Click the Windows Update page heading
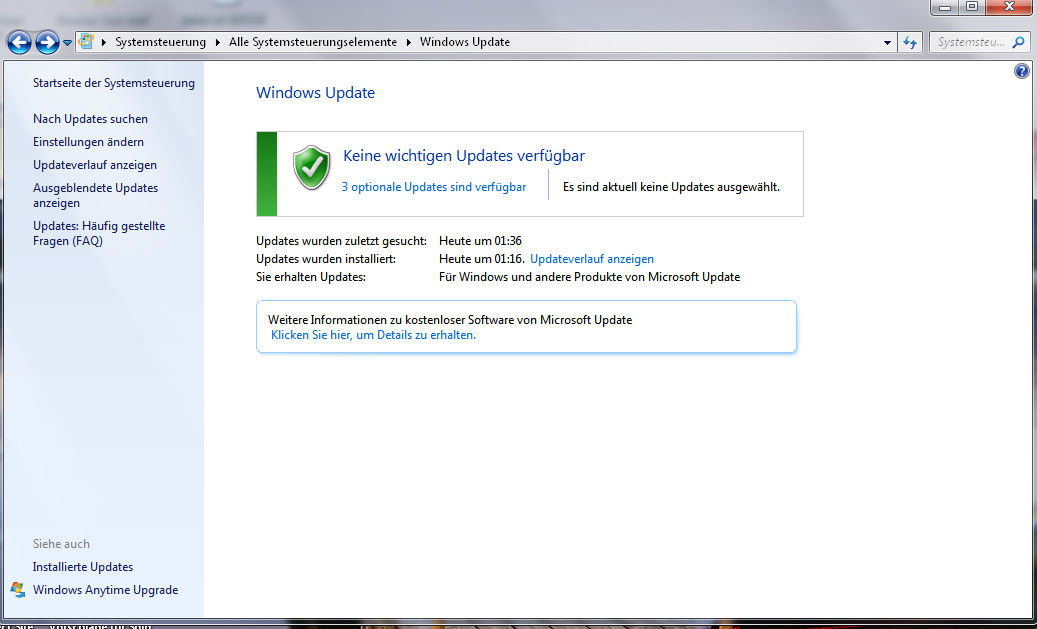Image resolution: width=1037 pixels, height=629 pixels. point(315,93)
